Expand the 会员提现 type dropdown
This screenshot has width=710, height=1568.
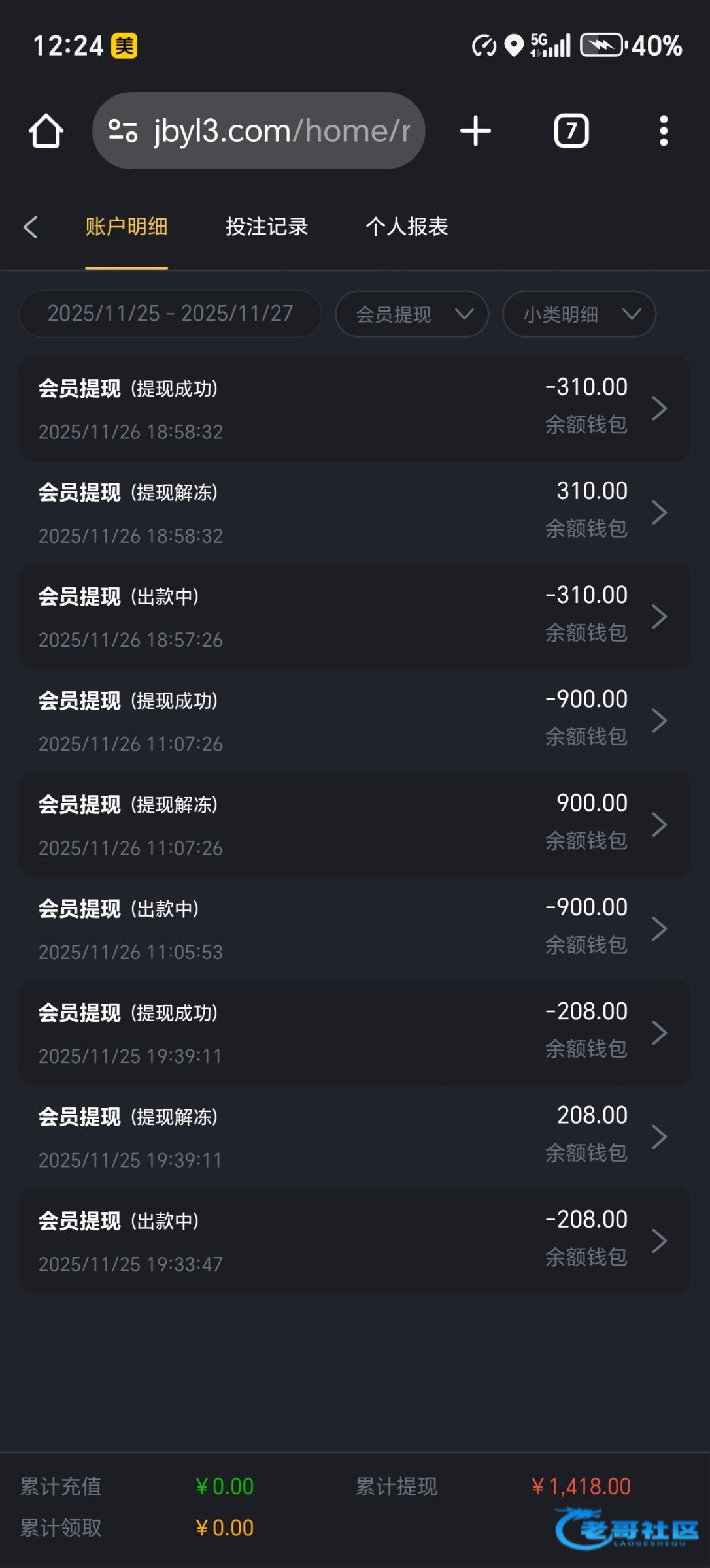pos(412,314)
